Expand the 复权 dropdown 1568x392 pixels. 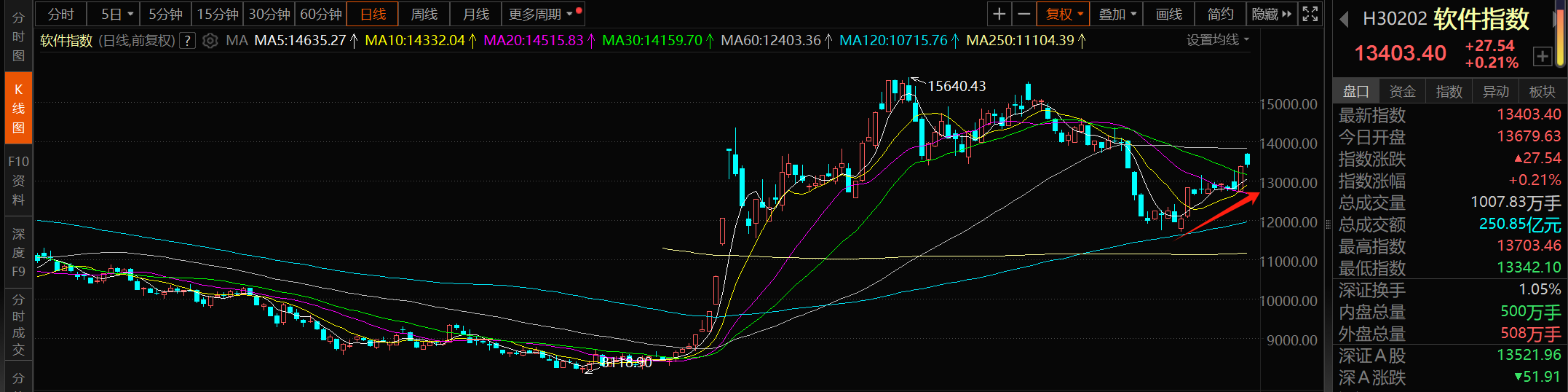(x=1064, y=14)
